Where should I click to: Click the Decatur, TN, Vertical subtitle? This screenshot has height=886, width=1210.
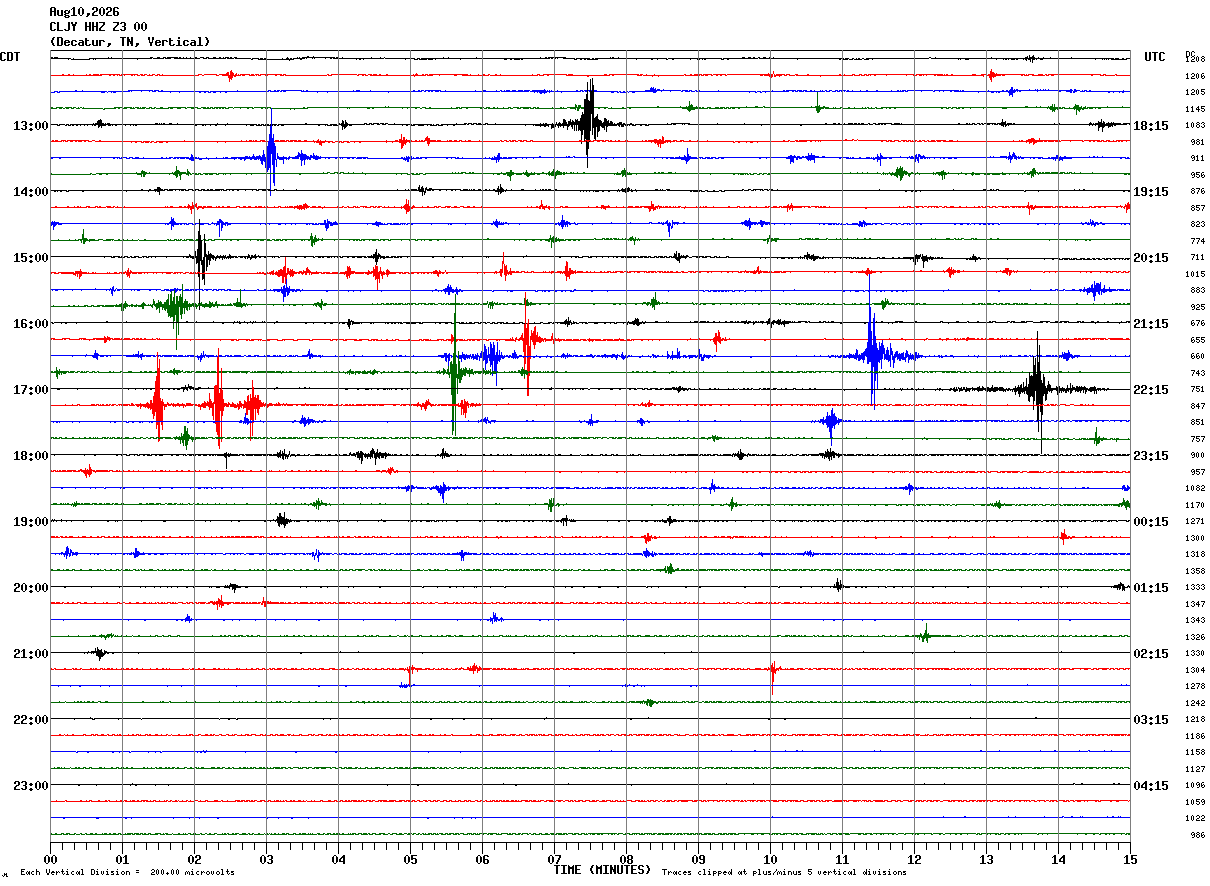pos(130,42)
